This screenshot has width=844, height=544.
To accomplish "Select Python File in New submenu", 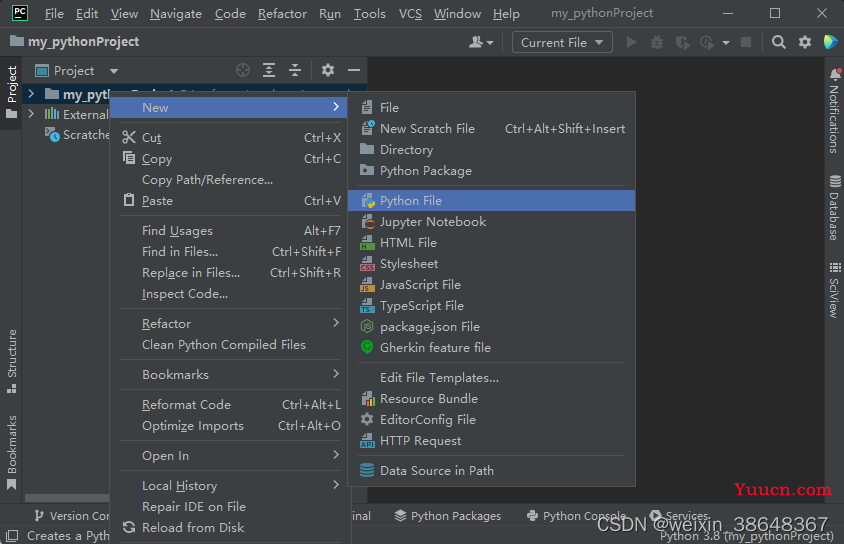I will [x=491, y=201].
